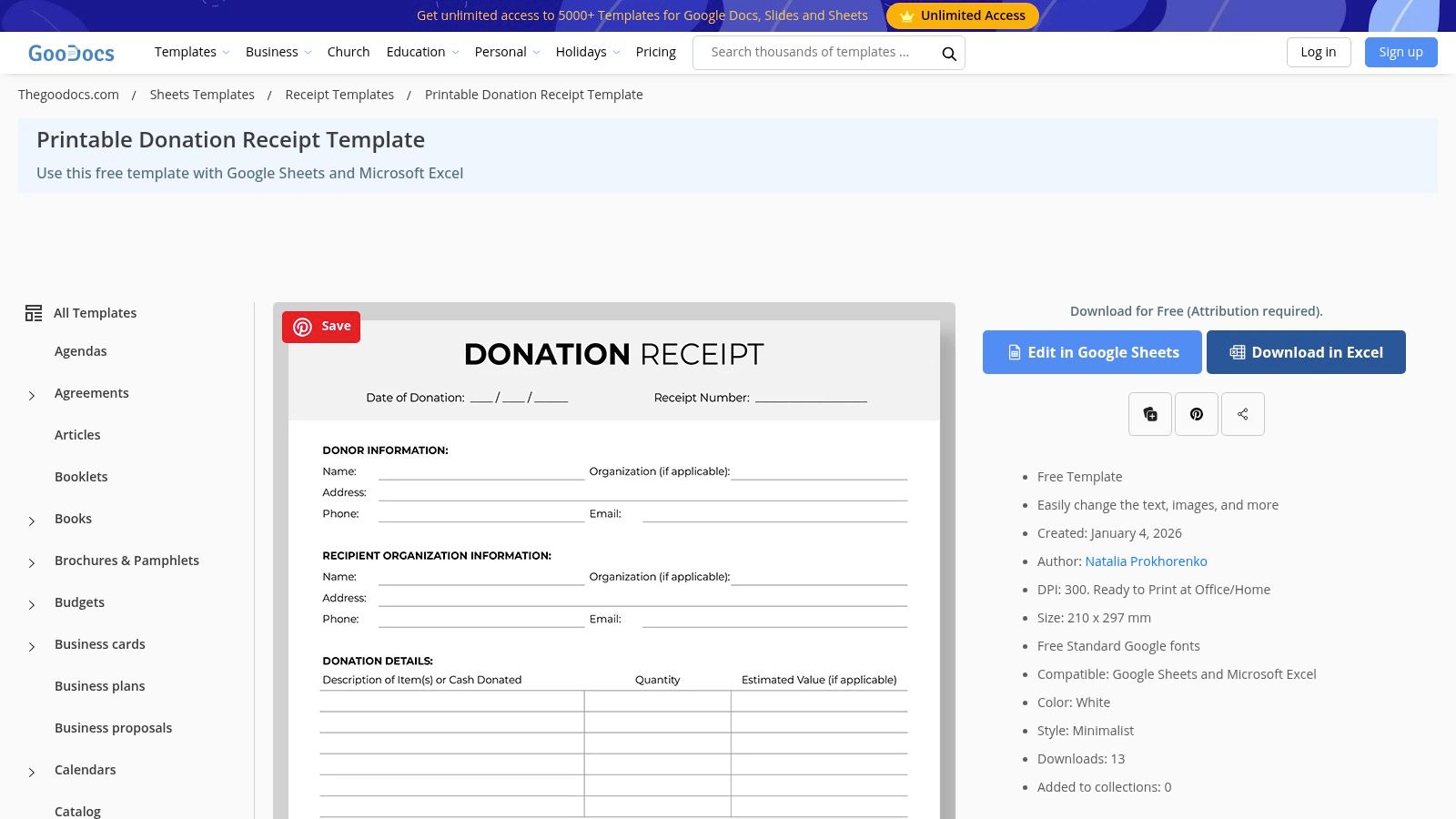Click Edit in Google Sheets
Viewport: 1456px width, 819px height.
point(1092,352)
